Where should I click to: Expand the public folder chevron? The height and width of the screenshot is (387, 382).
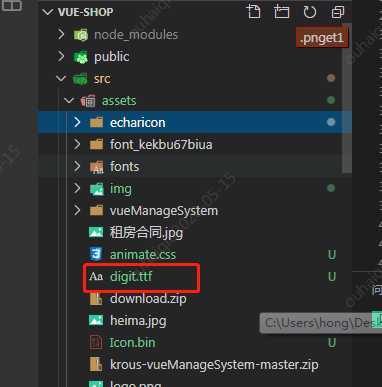tap(61, 56)
